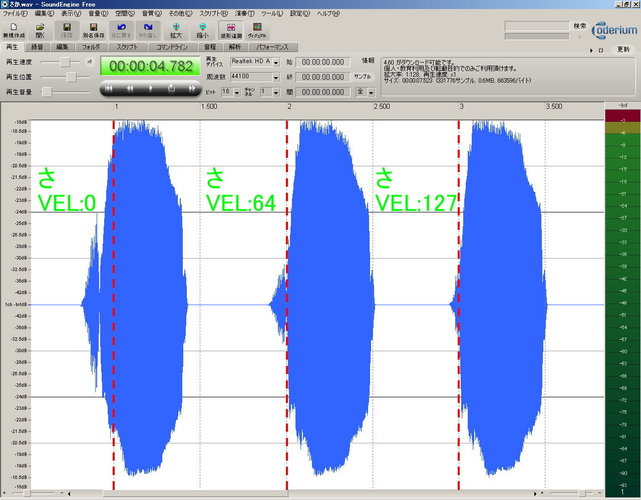Expand the 再生デバイス Realtek HD dropdown
This screenshot has width=641, height=500.
(x=276, y=63)
